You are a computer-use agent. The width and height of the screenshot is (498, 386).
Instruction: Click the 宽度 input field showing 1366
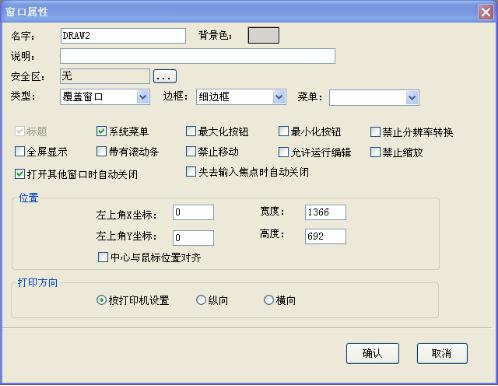[325, 212]
